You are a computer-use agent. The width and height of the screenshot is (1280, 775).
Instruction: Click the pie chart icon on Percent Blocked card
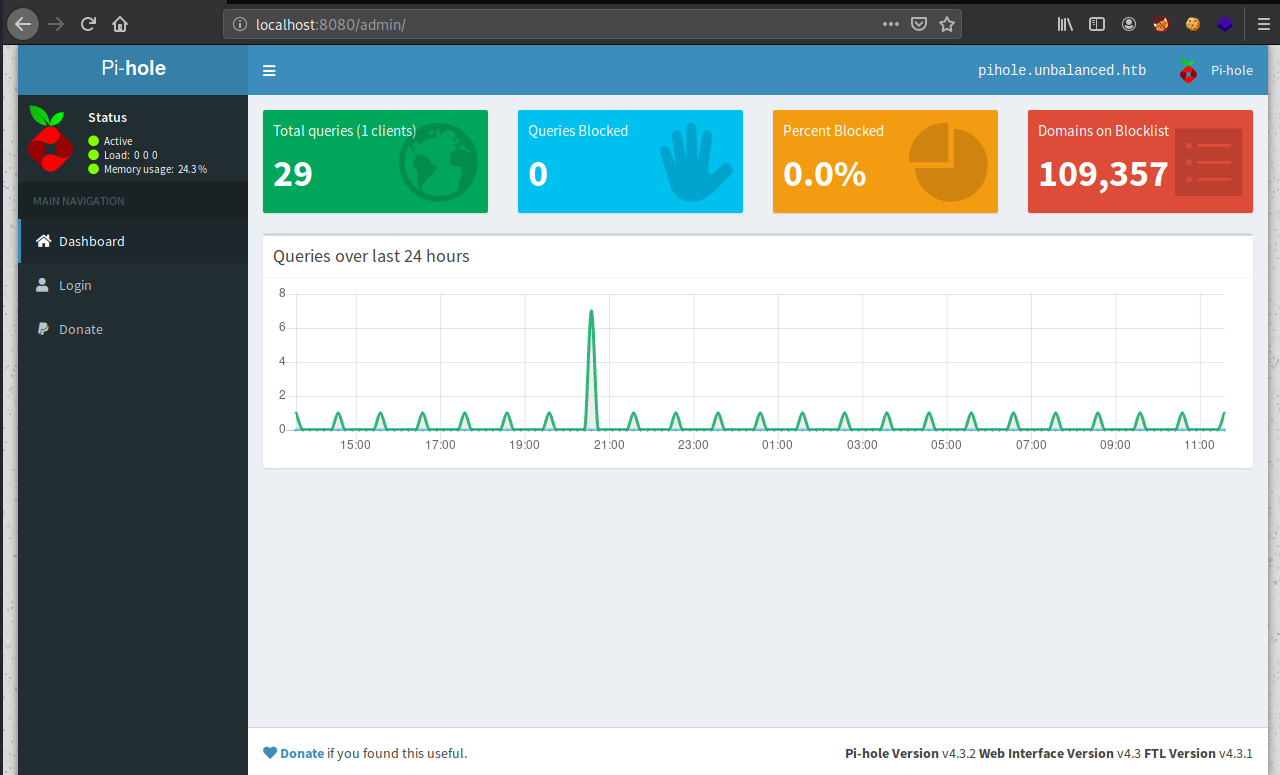948,162
